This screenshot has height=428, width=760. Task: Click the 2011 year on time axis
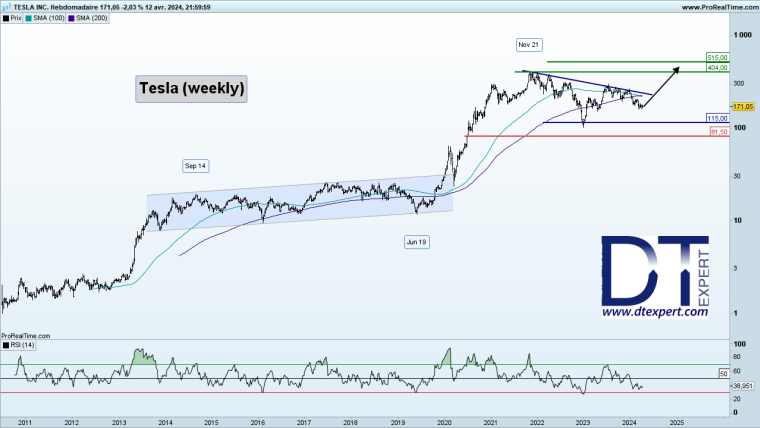click(x=25, y=423)
